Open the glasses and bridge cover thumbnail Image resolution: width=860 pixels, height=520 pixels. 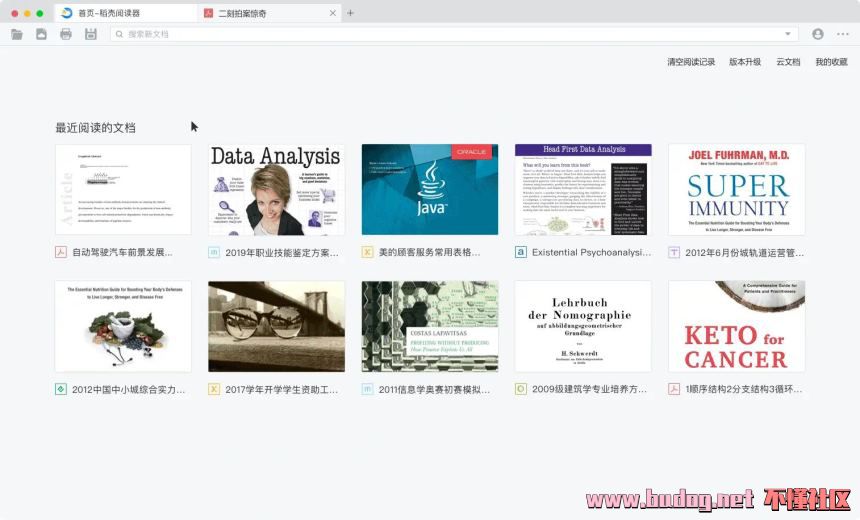point(276,326)
